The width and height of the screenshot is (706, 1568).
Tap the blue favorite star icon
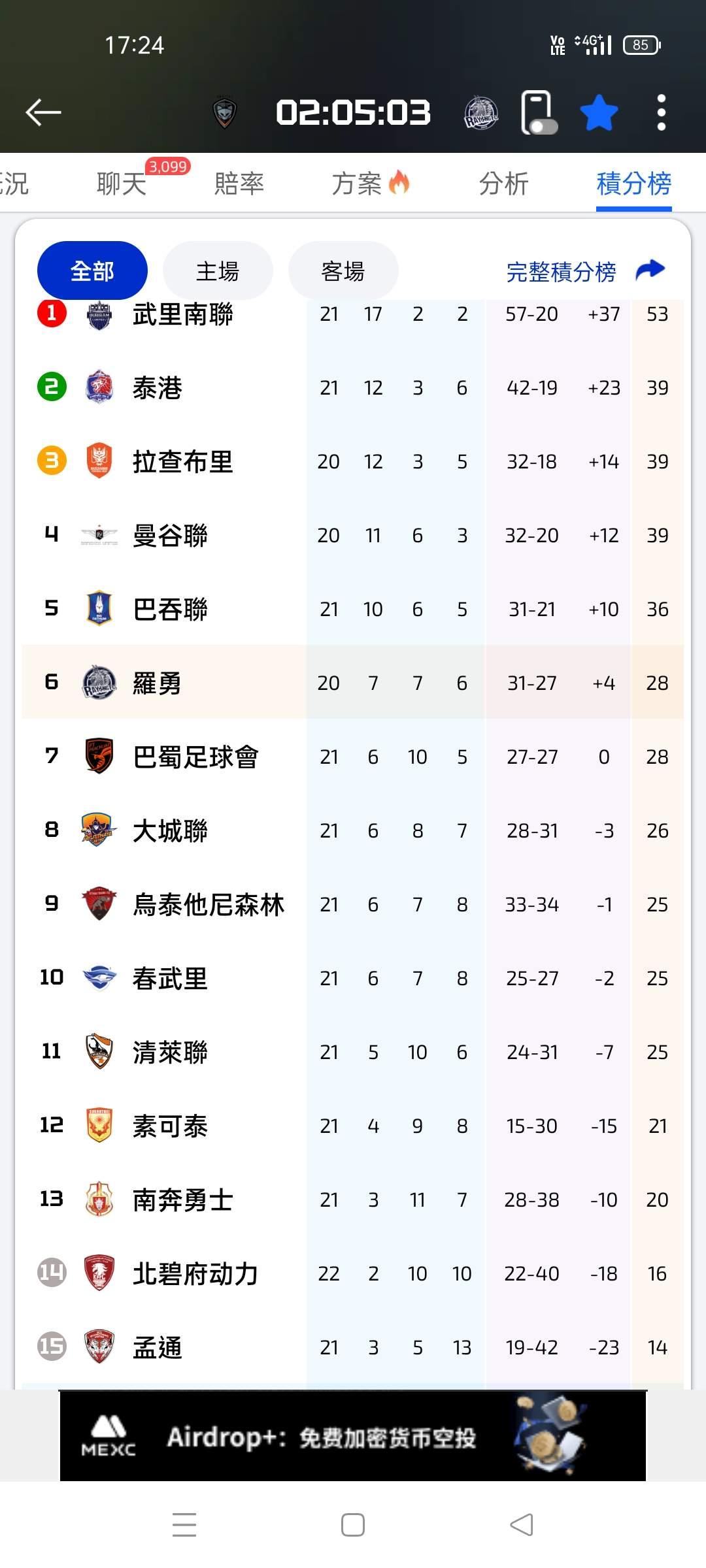pos(599,113)
